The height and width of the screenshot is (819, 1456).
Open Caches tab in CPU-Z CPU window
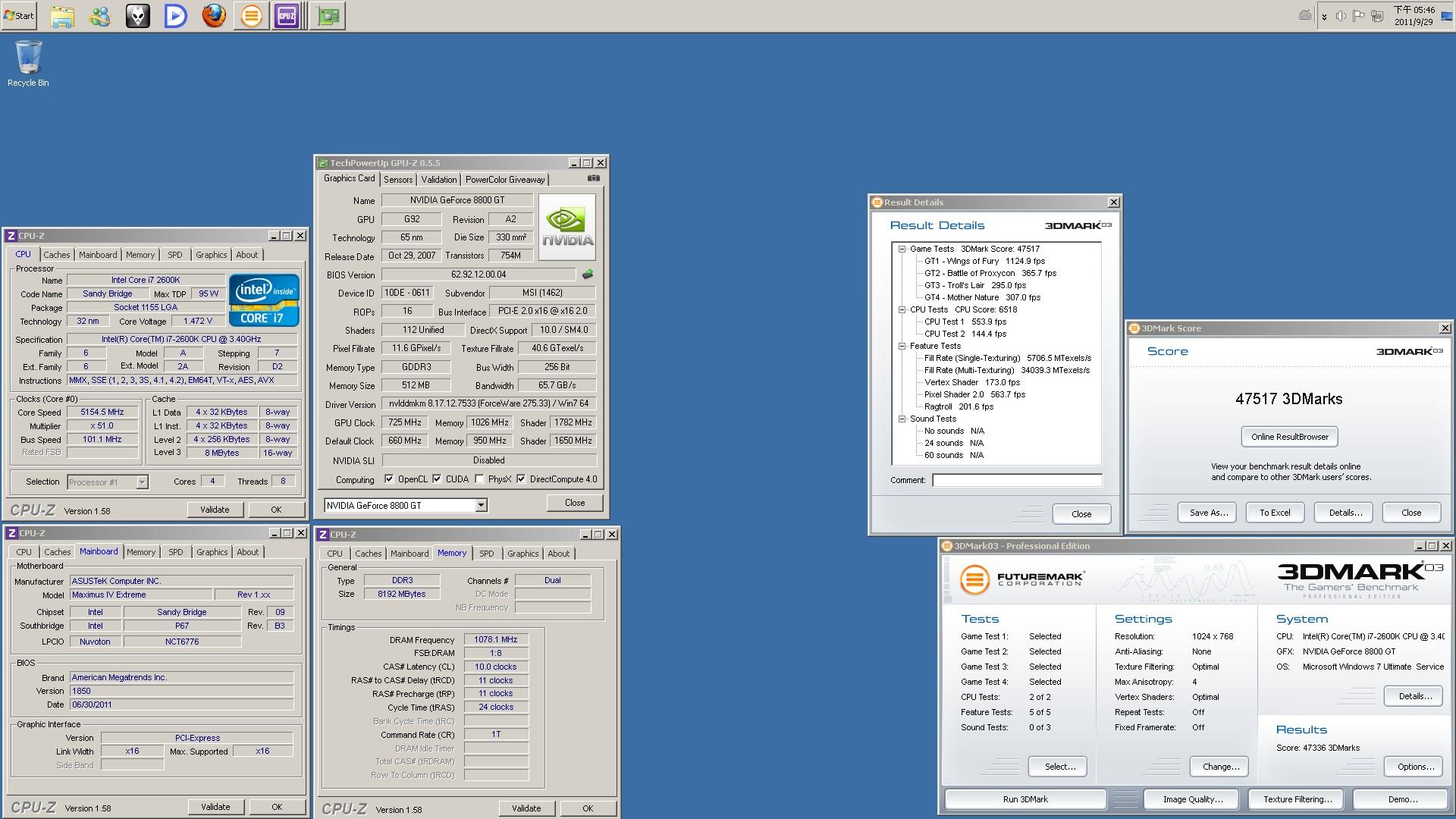(x=57, y=255)
